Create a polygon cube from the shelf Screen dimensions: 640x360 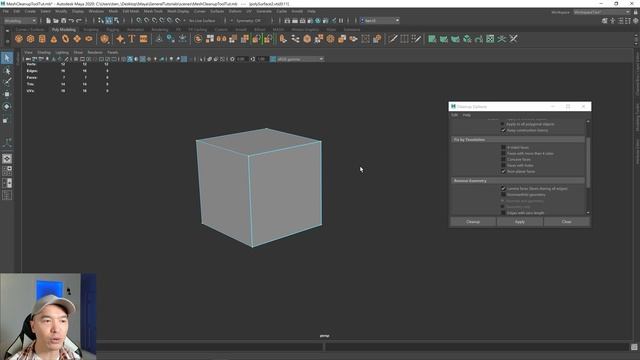pyautogui.click(x=31, y=39)
